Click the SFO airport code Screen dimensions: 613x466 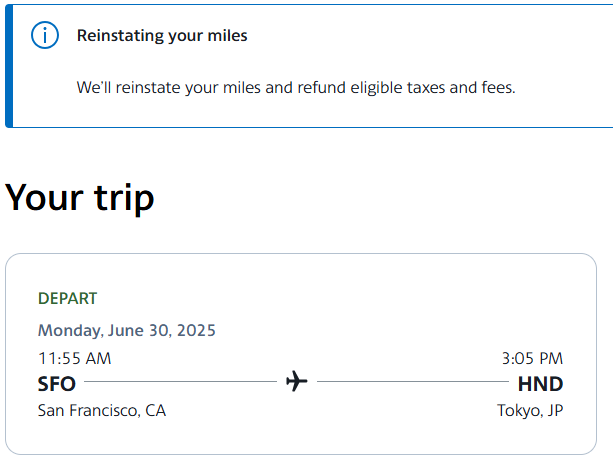click(56, 383)
